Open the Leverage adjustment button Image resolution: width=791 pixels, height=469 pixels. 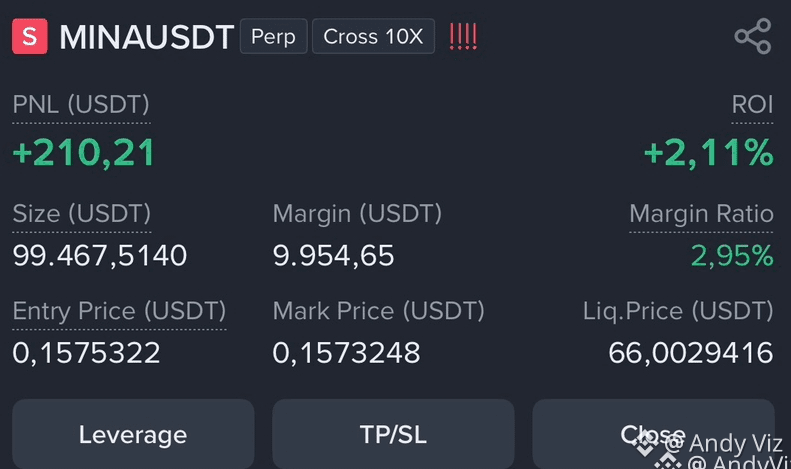(133, 434)
